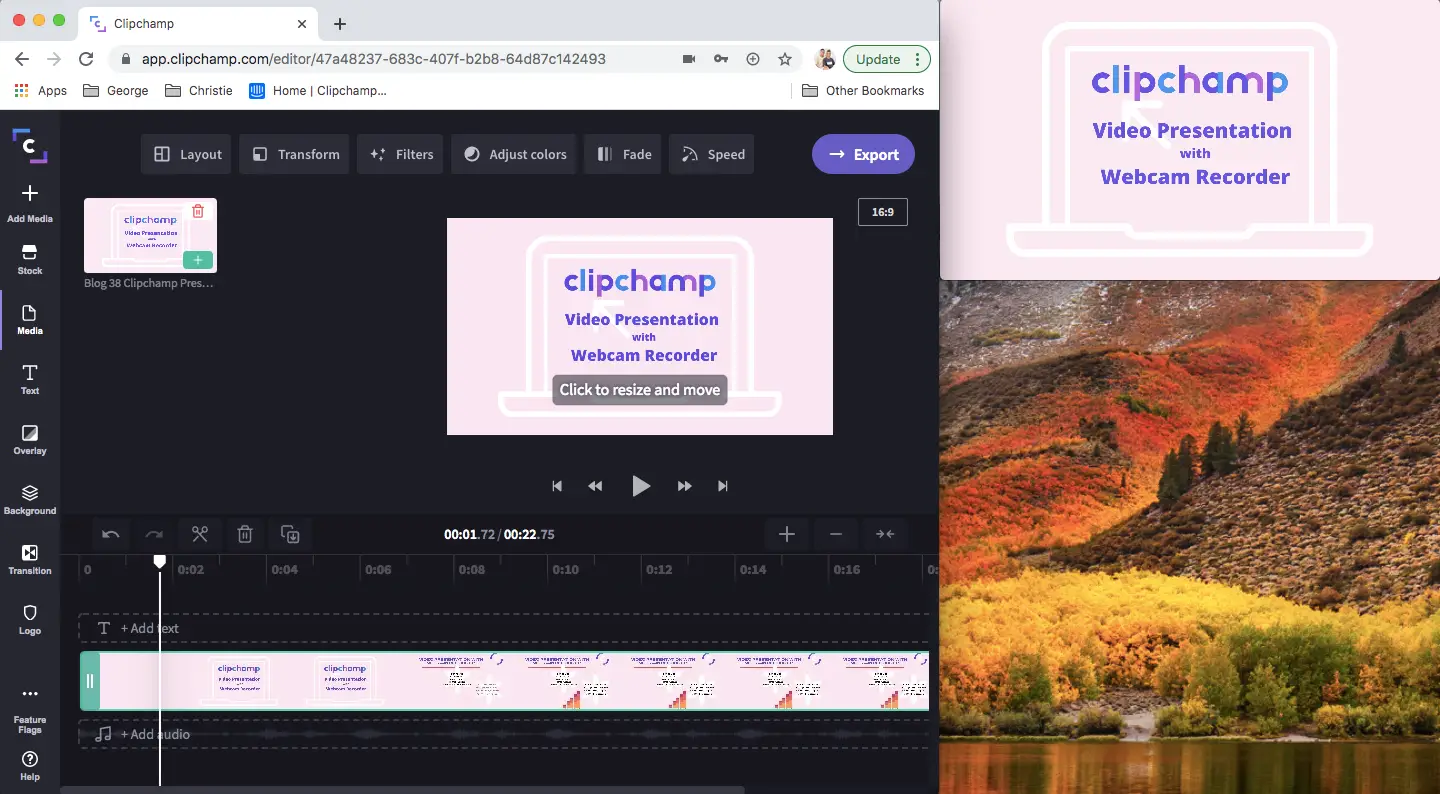Image resolution: width=1440 pixels, height=794 pixels.
Task: Bookmark this page with star icon
Action: [785, 59]
